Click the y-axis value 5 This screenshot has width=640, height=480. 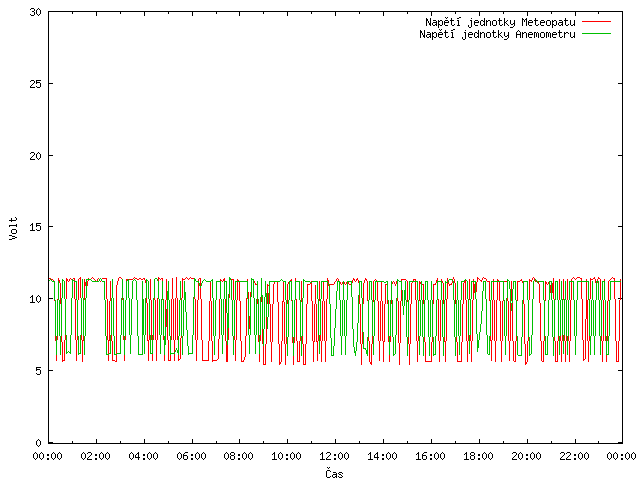(x=39, y=371)
